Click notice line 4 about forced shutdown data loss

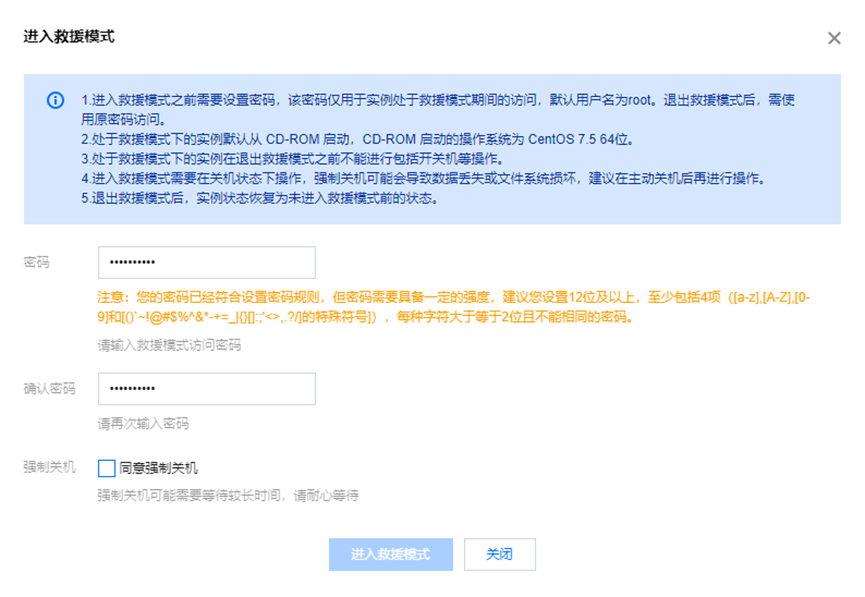pos(424,179)
